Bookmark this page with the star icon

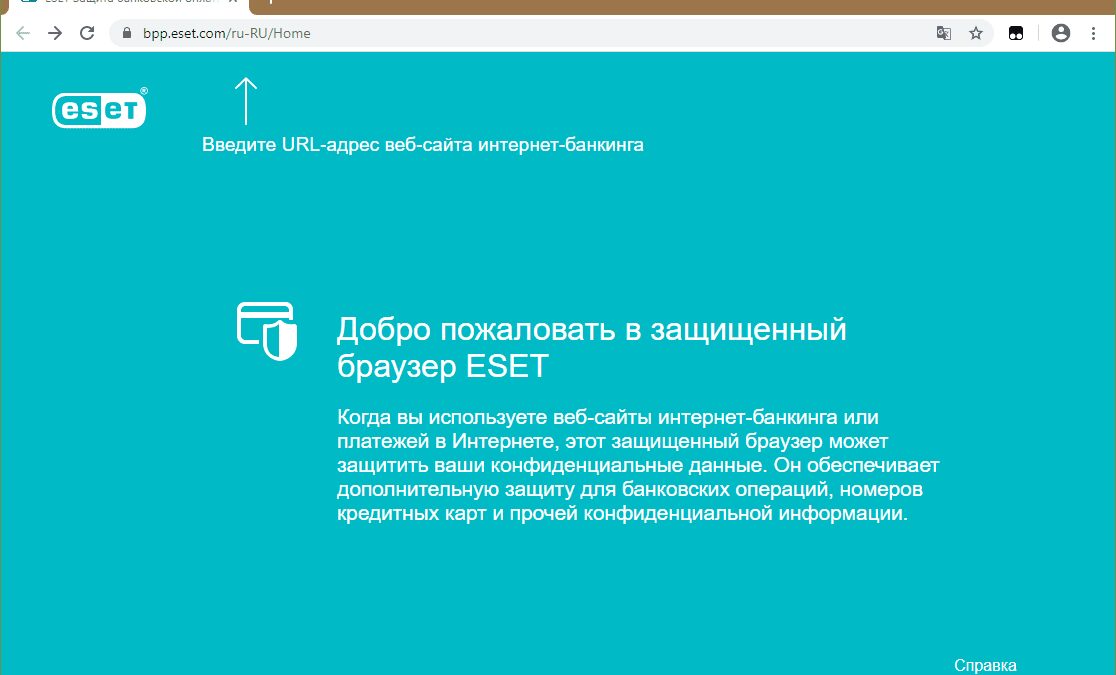point(976,33)
